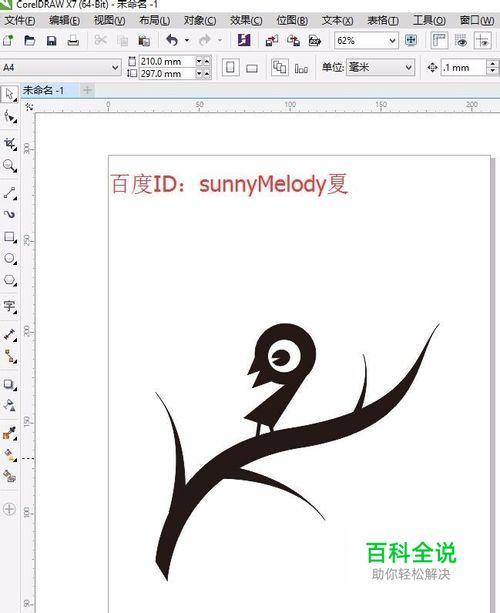Open an existing file
This screenshot has width=500, height=613.
pos(30,40)
